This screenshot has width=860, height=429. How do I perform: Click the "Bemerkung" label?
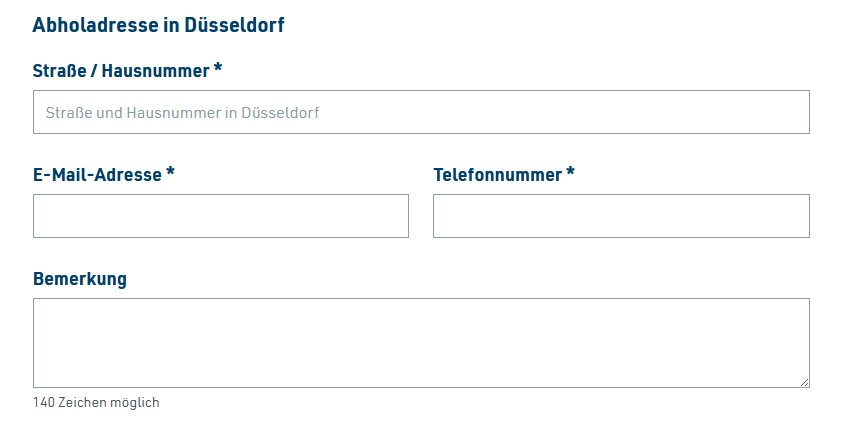(x=80, y=279)
